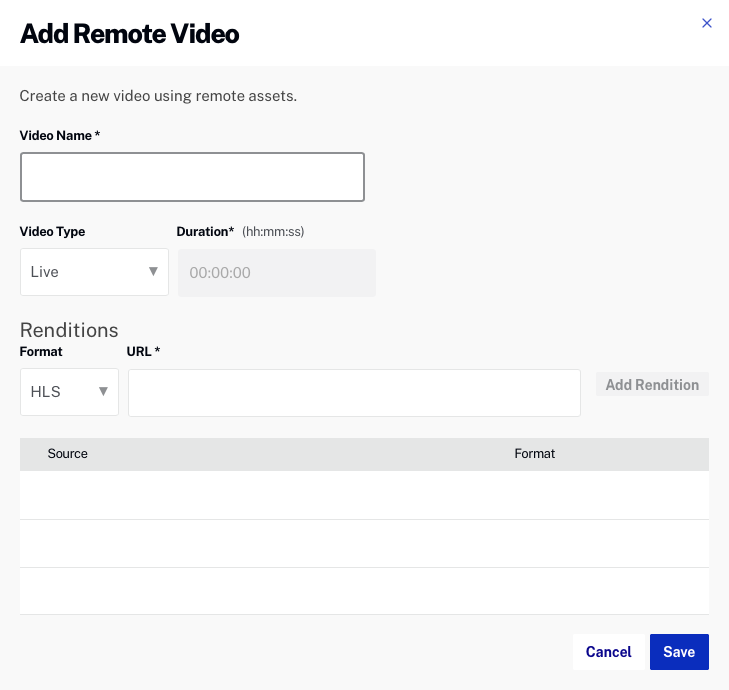Click the Source column header

click(68, 454)
